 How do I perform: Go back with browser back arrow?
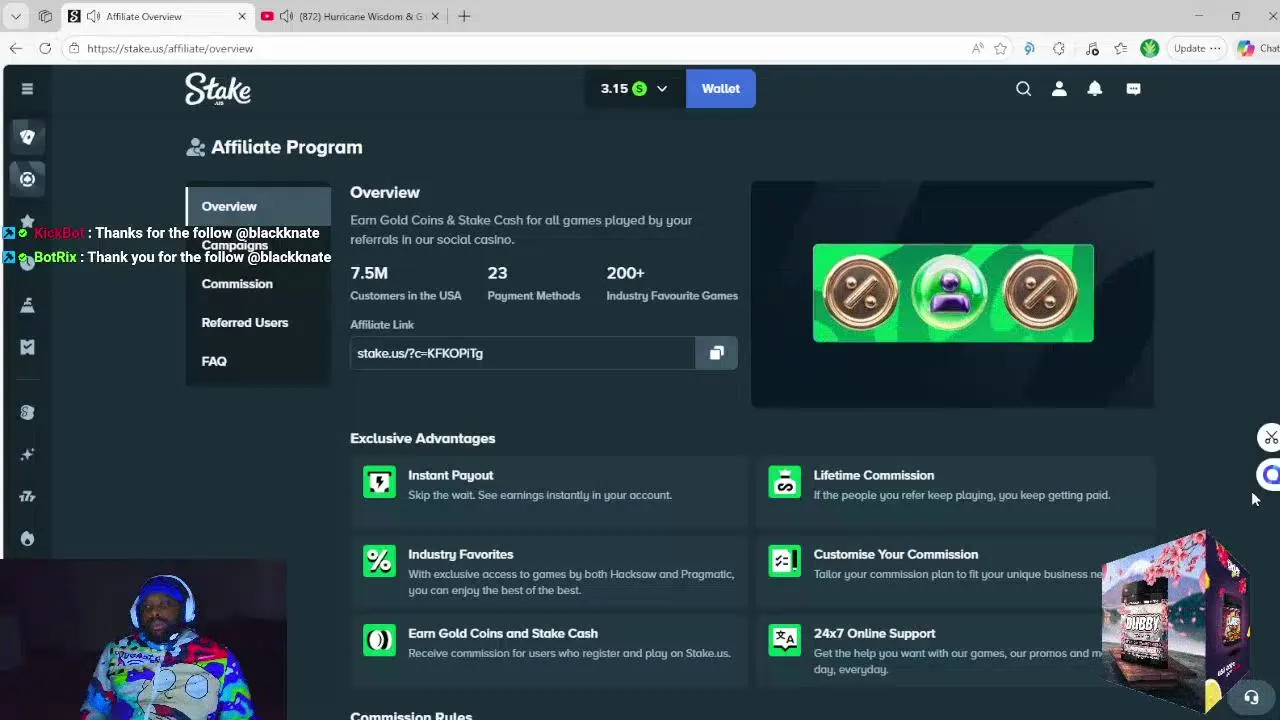[16, 48]
